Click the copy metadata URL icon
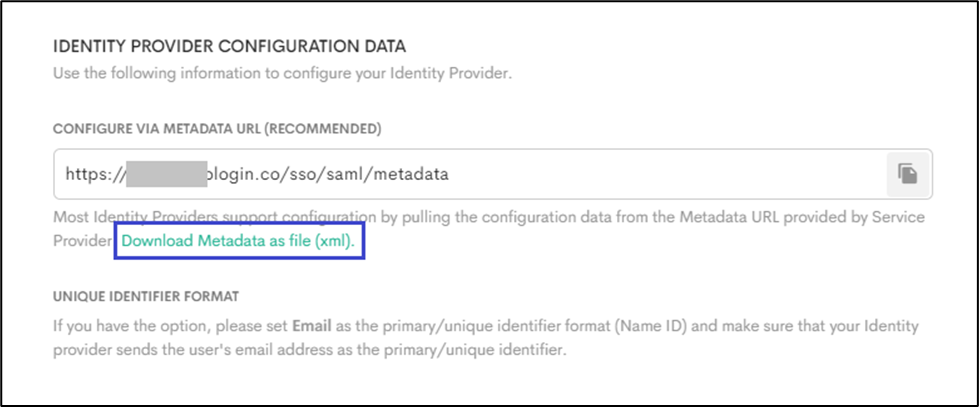The image size is (979, 407). [907, 174]
